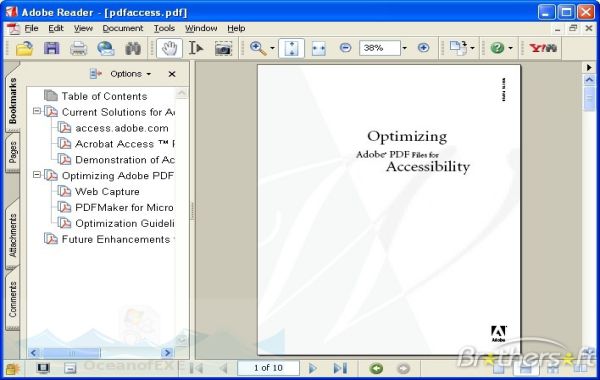Switch to the Pages side tab
600x380 pixels.
click(x=13, y=152)
